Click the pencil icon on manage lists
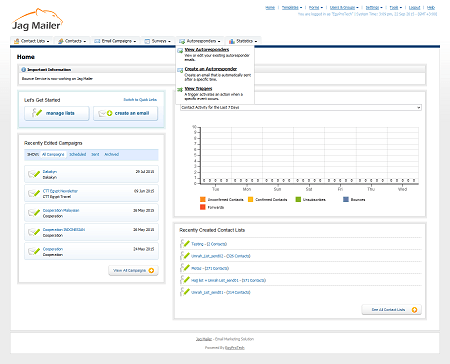Screen dimensions: 450x364 coord(37,113)
